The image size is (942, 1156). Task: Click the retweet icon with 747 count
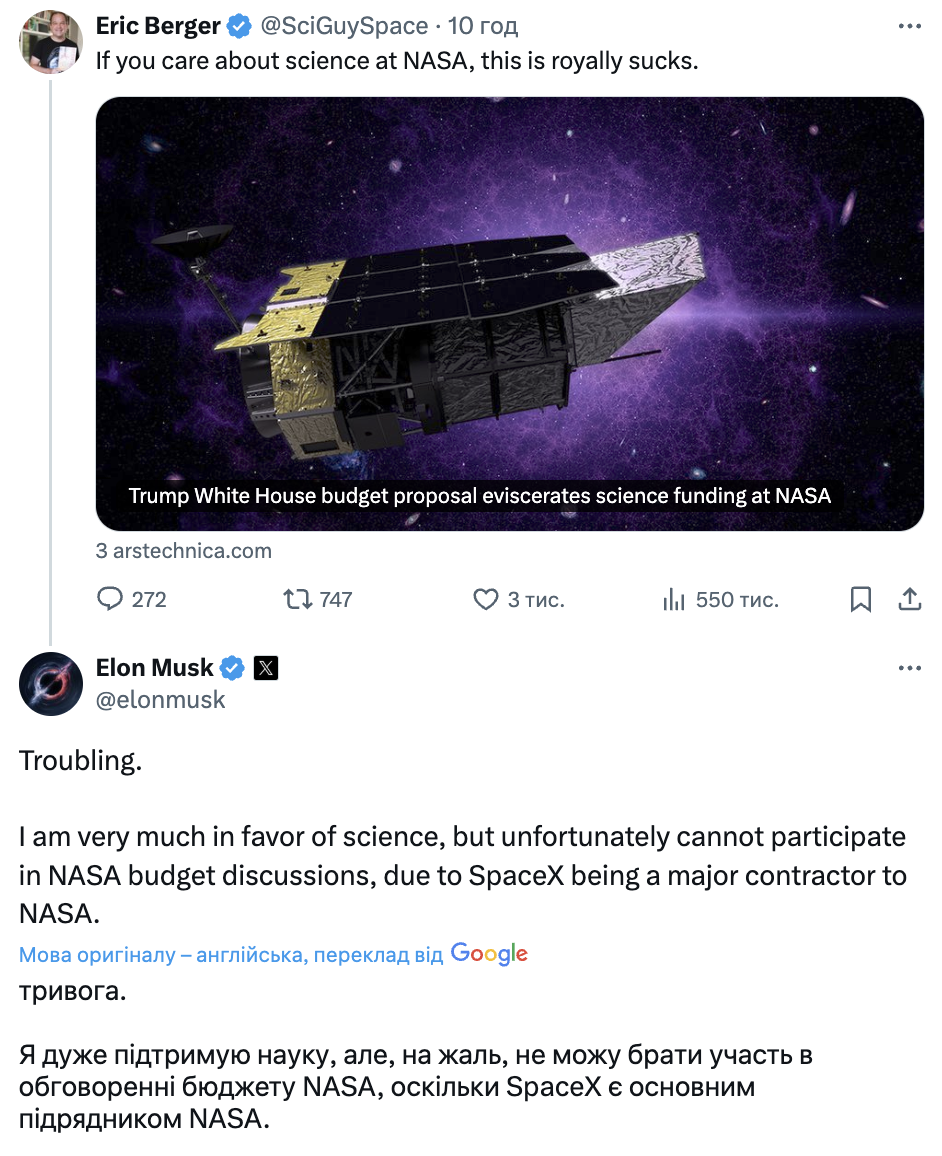coord(297,599)
